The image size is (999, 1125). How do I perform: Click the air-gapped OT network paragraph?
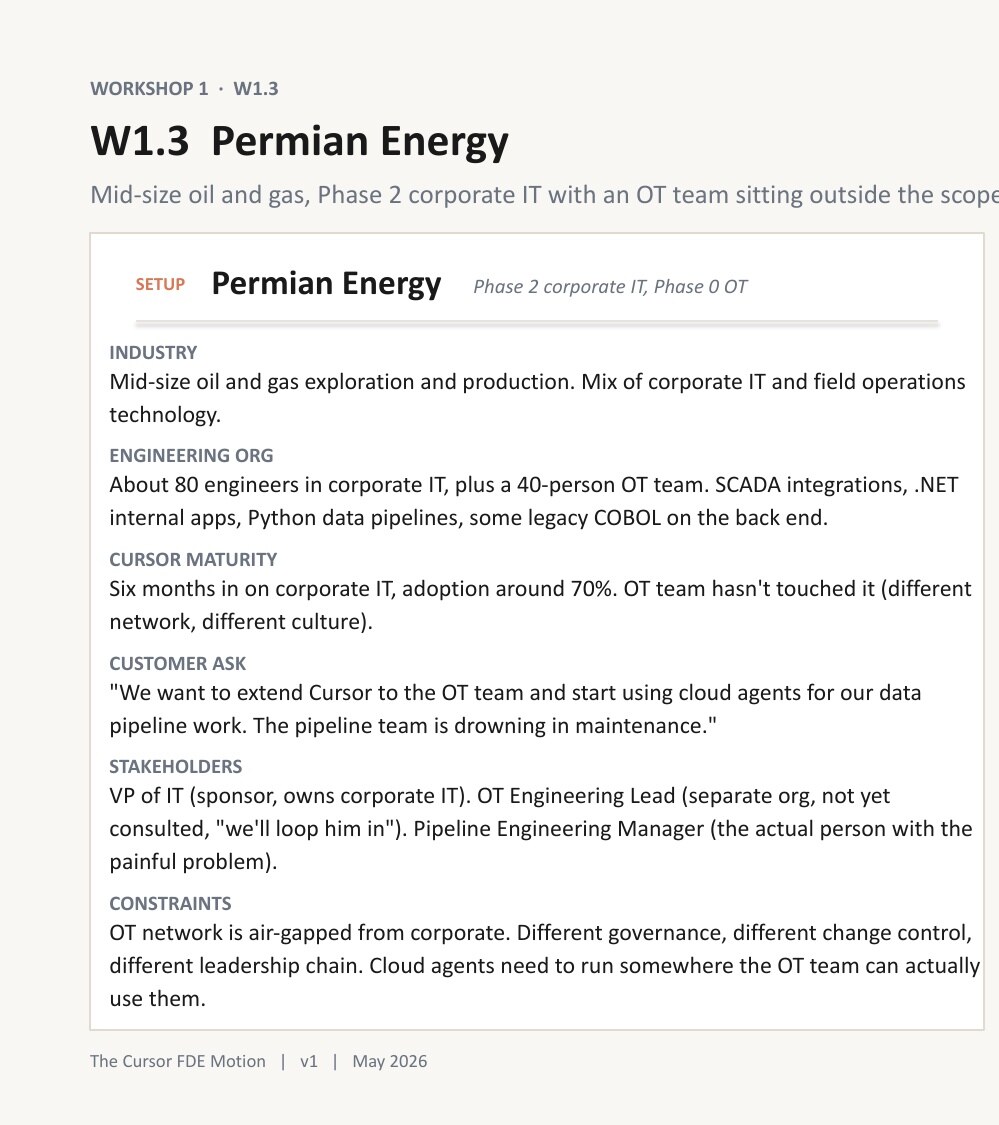tap(545, 966)
